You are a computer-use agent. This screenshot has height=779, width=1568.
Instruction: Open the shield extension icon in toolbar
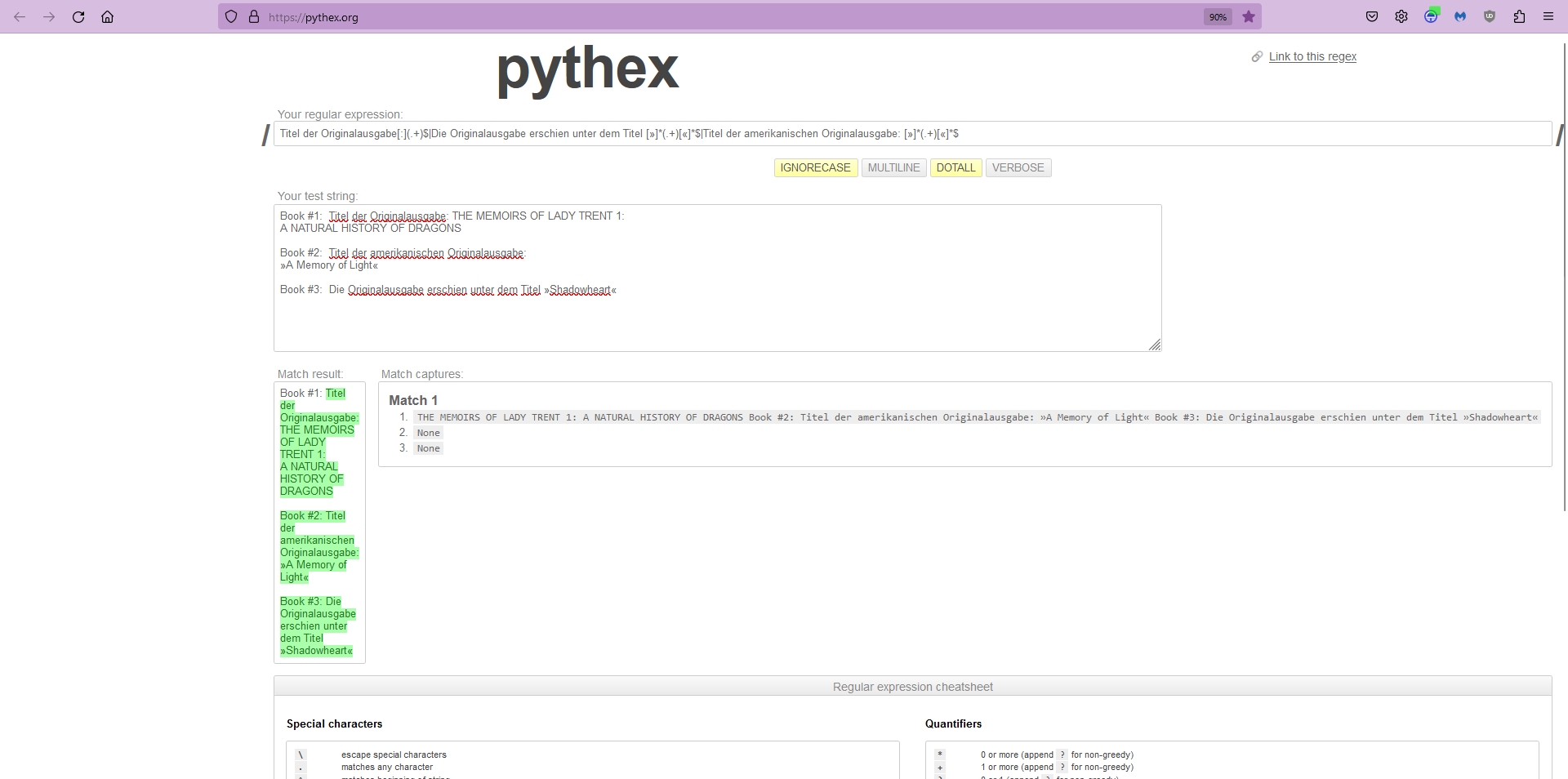click(x=1490, y=17)
